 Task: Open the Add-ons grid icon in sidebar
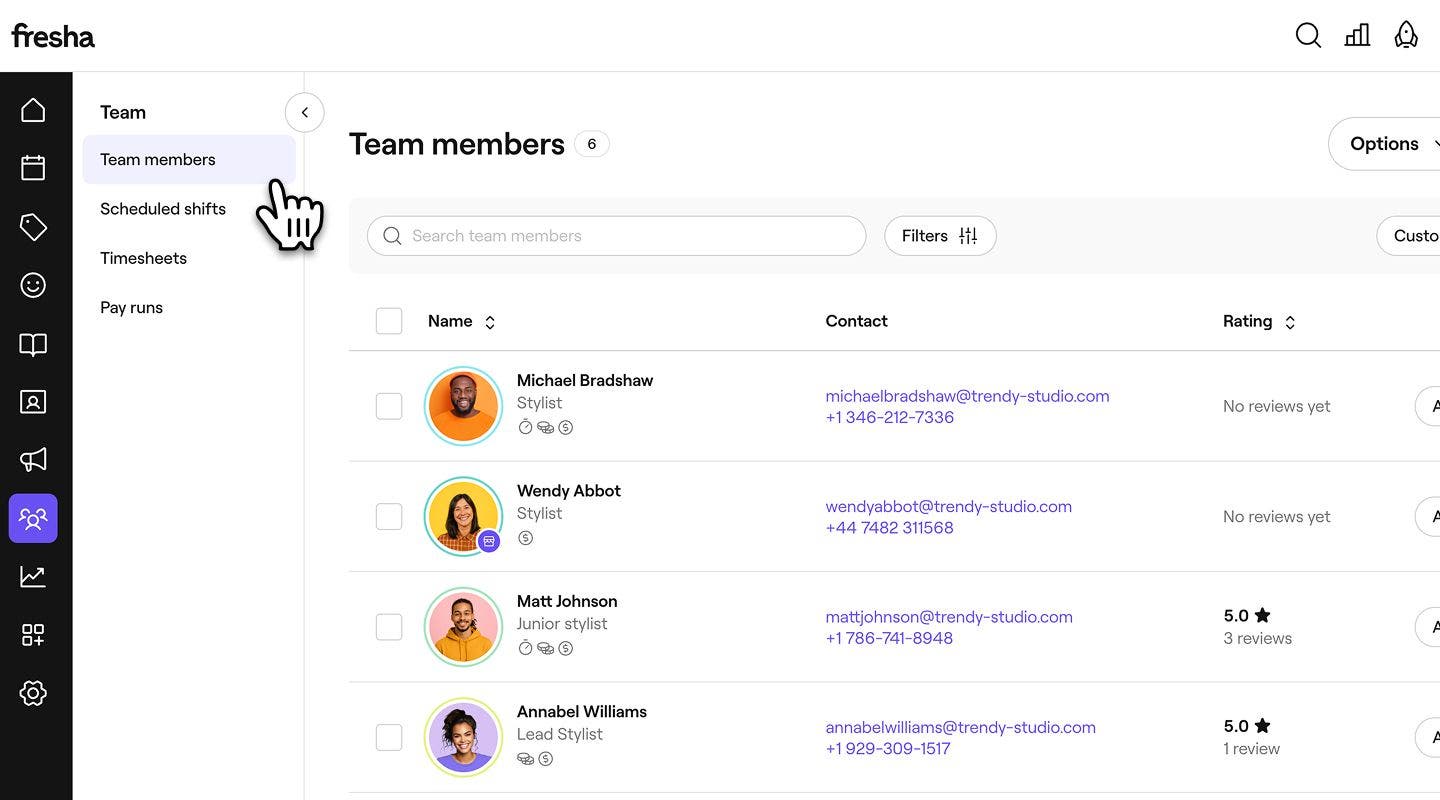click(x=33, y=635)
